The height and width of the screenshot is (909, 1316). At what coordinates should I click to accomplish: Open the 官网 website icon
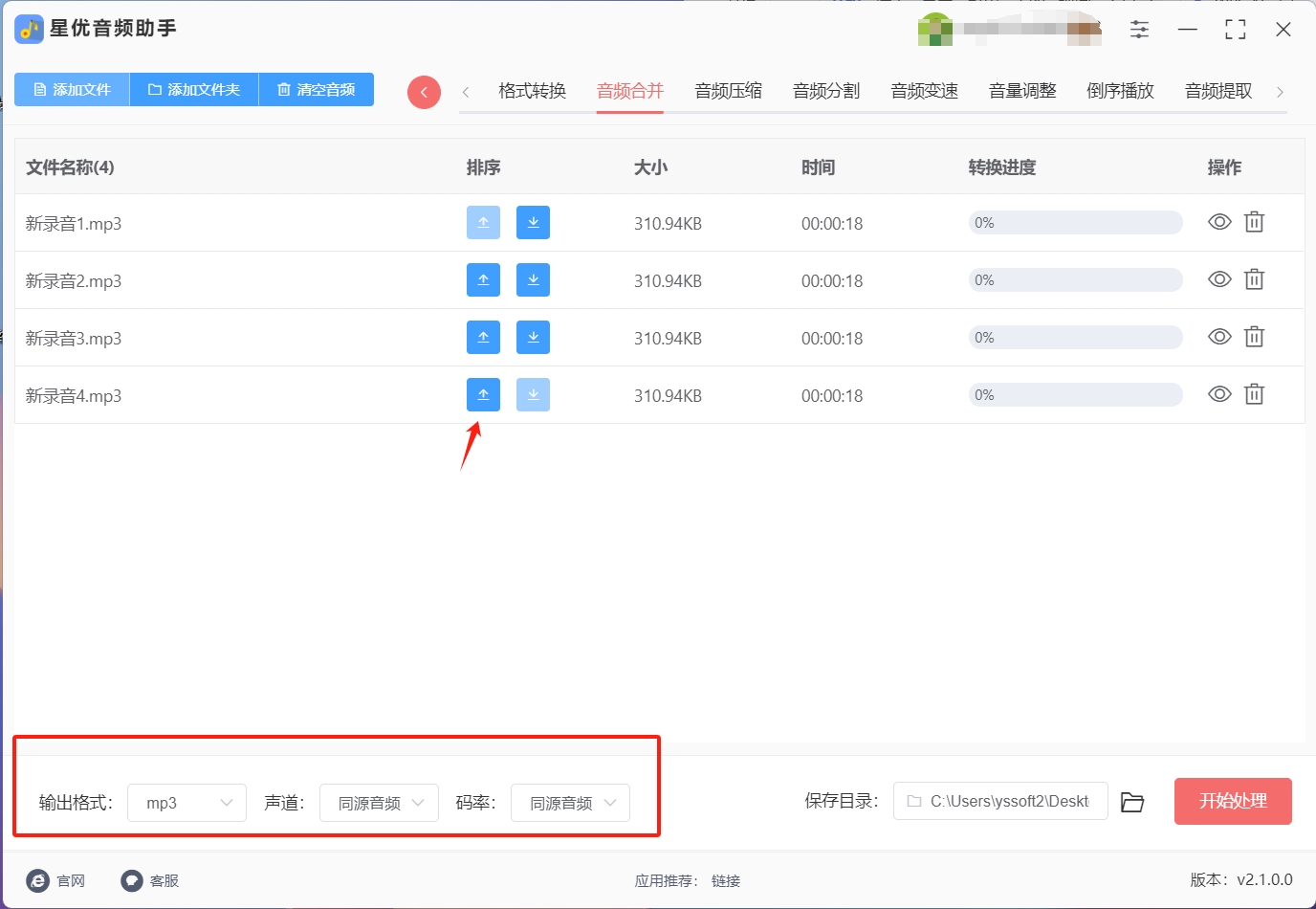pyautogui.click(x=38, y=880)
